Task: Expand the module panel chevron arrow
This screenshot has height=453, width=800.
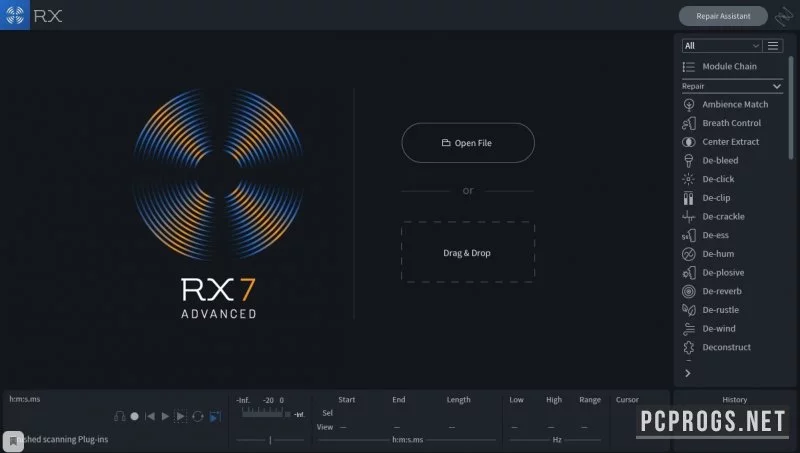Action: [688, 373]
